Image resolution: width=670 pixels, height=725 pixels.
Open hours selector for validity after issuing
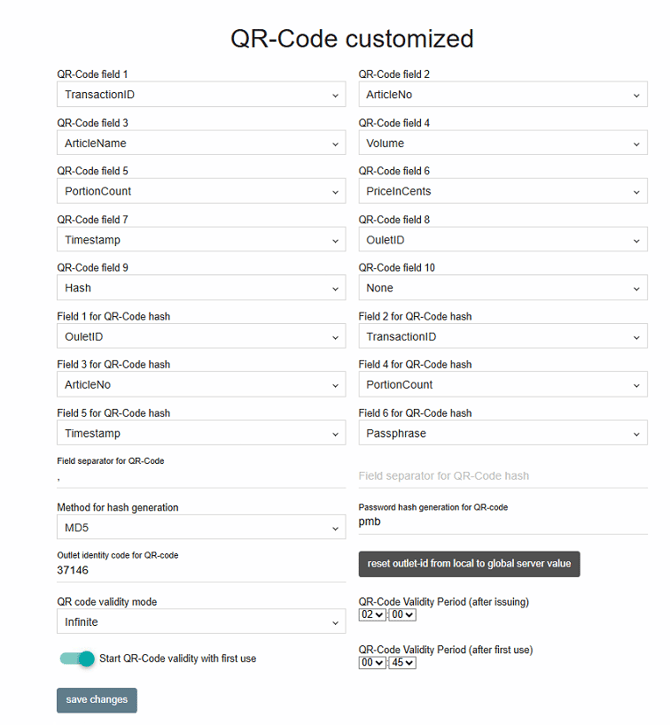tap(370, 615)
